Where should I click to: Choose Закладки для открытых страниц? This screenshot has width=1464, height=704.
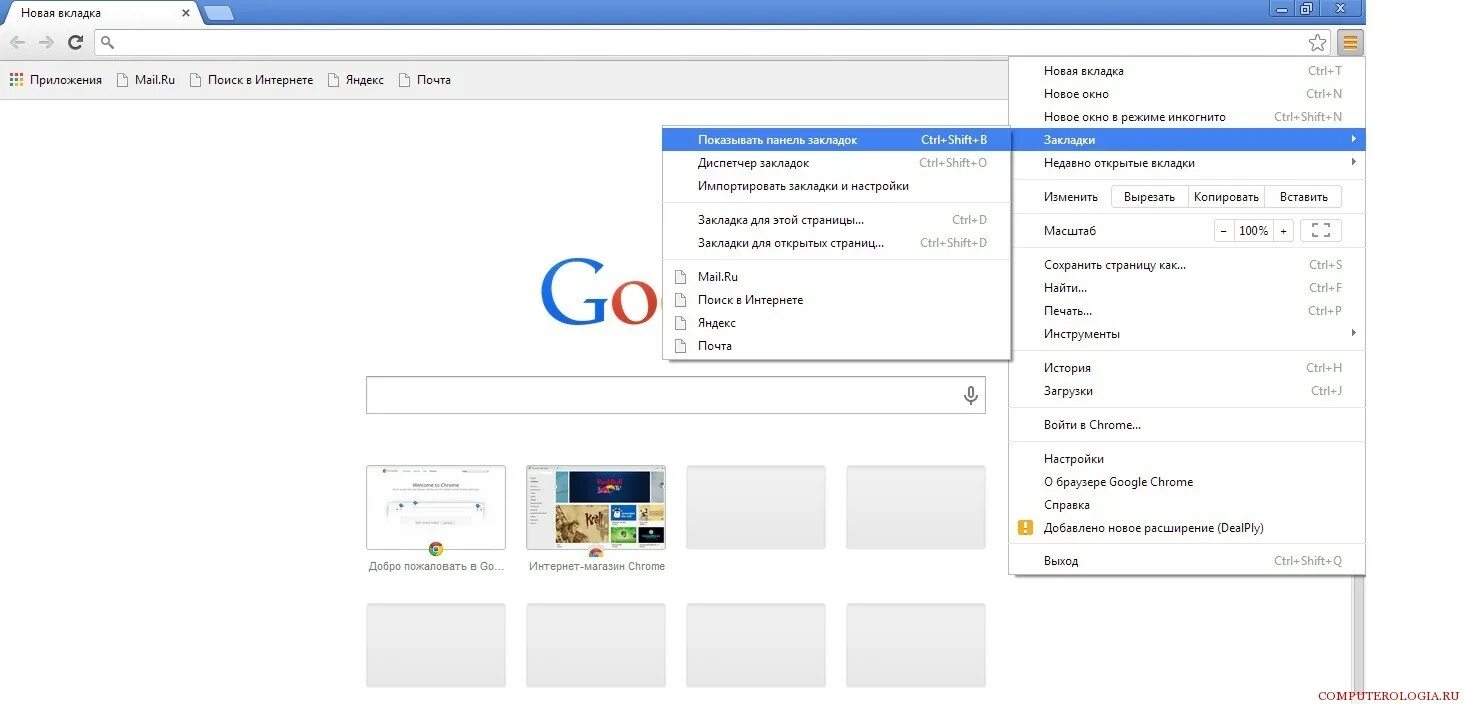point(837,243)
